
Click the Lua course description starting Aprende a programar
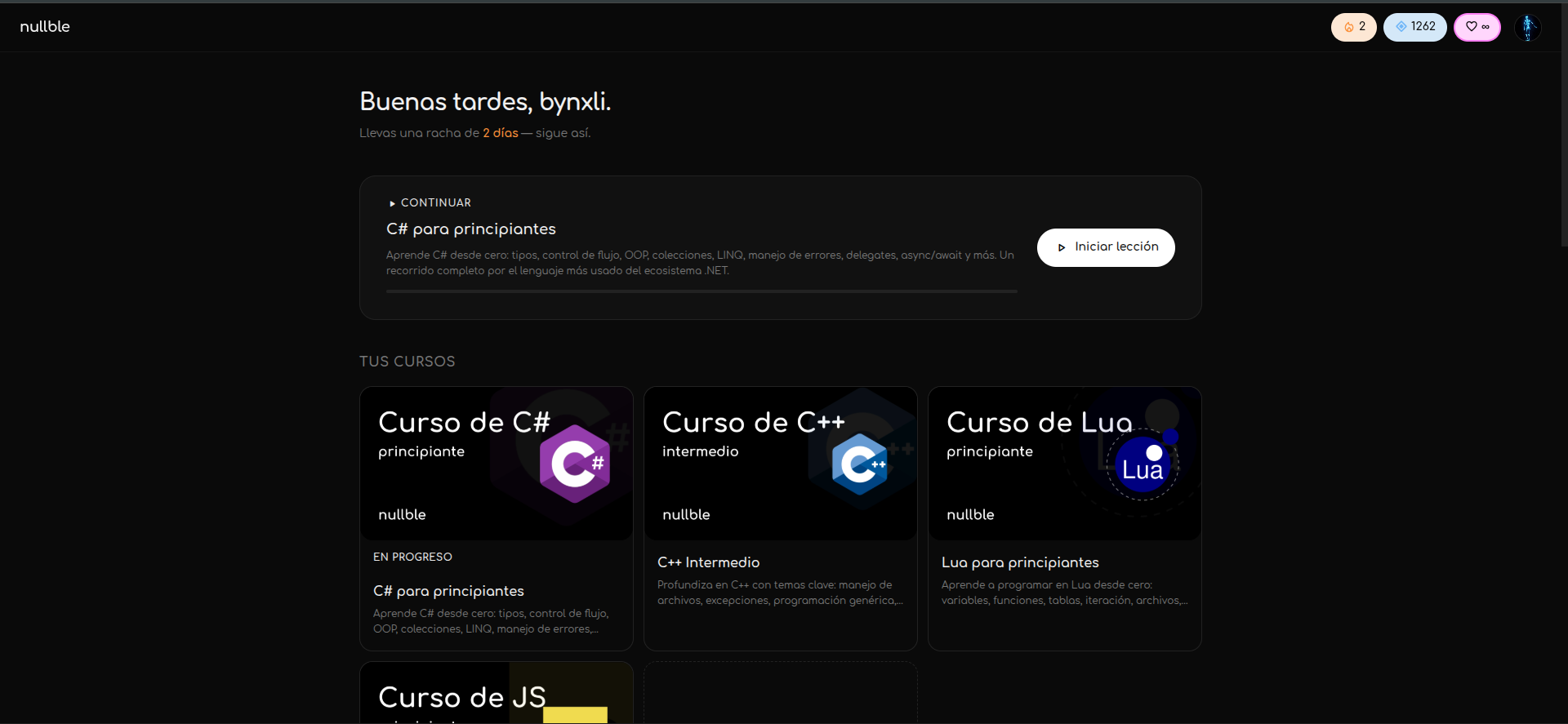[x=1064, y=593]
